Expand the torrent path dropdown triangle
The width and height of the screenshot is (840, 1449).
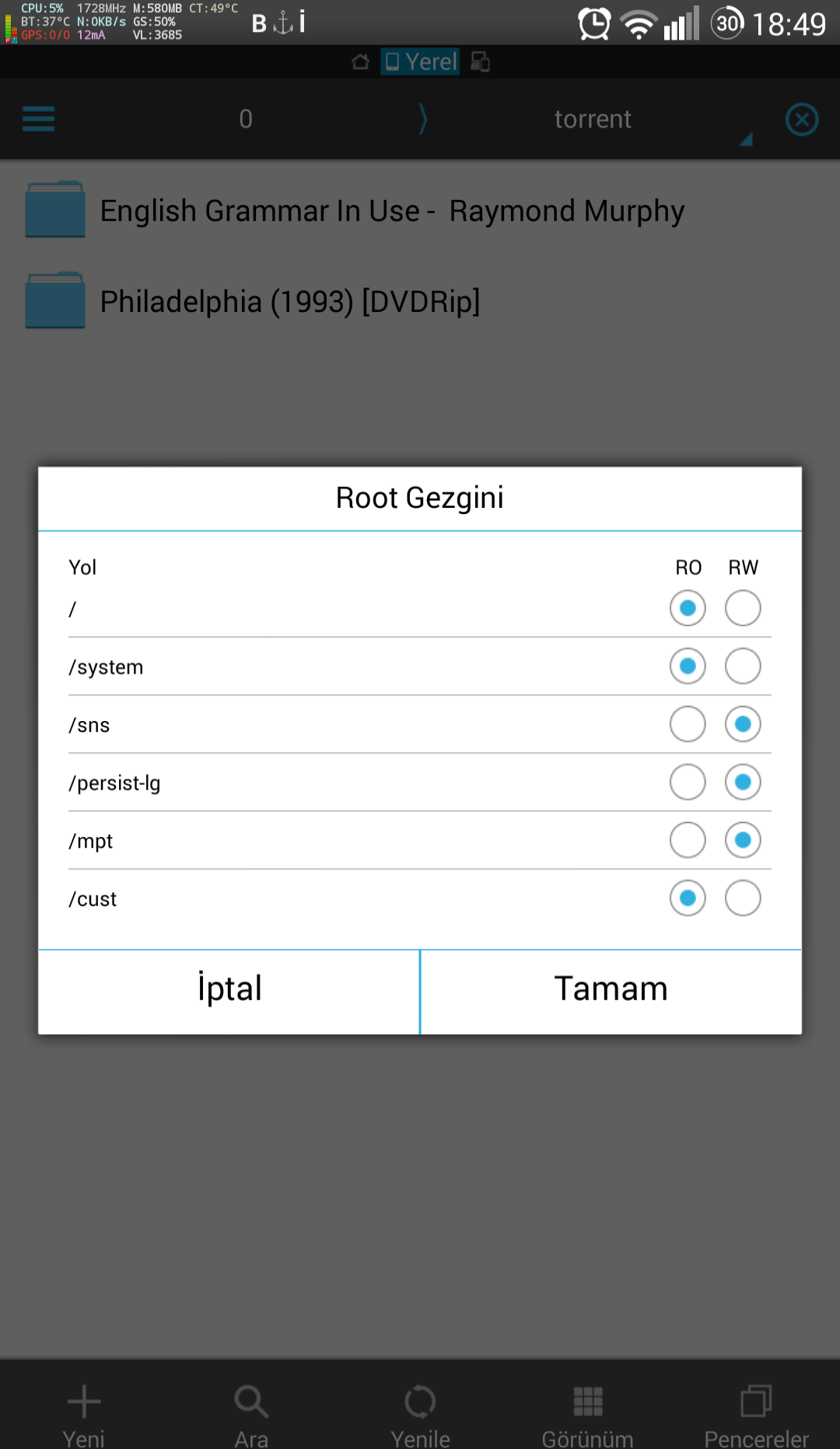coord(746,139)
